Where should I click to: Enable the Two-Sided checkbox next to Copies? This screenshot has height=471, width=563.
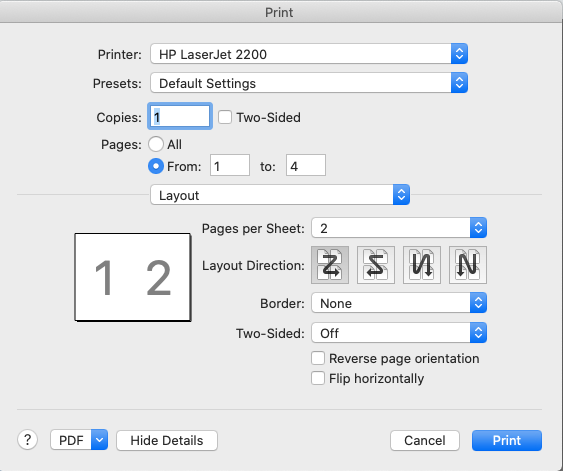pos(225,117)
